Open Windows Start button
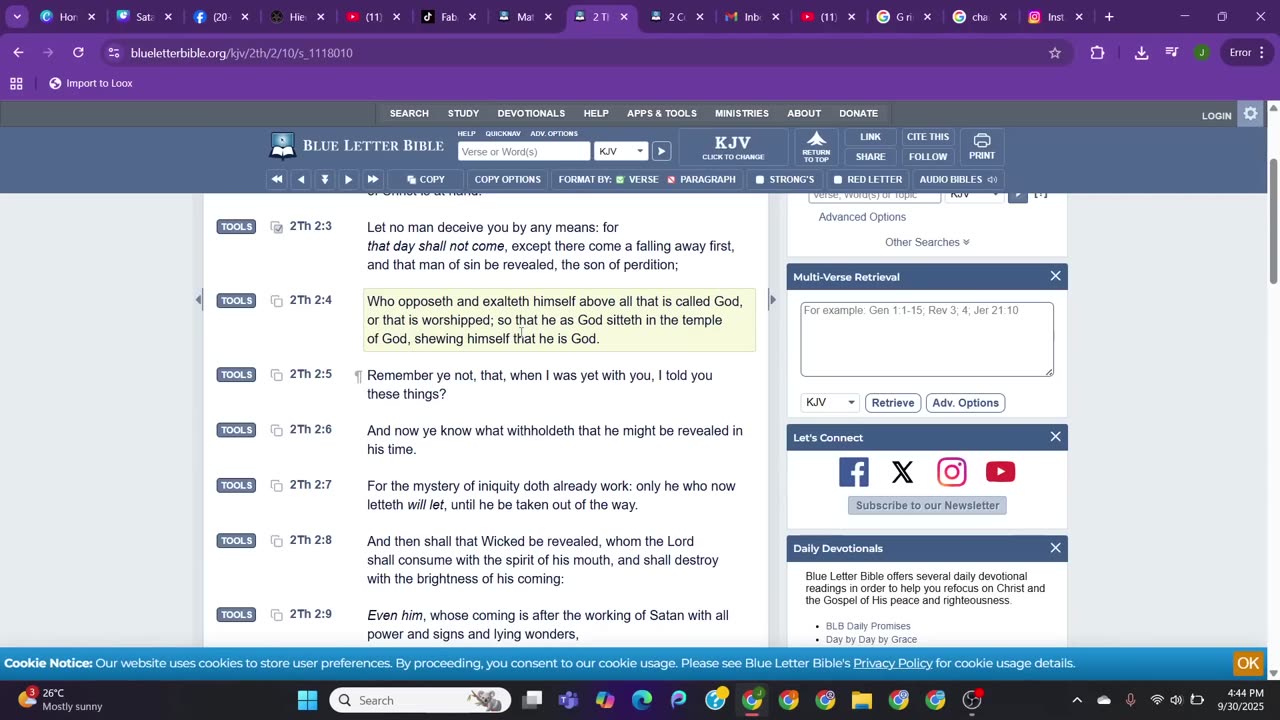Screen dimensions: 1280x720 coord(307,700)
